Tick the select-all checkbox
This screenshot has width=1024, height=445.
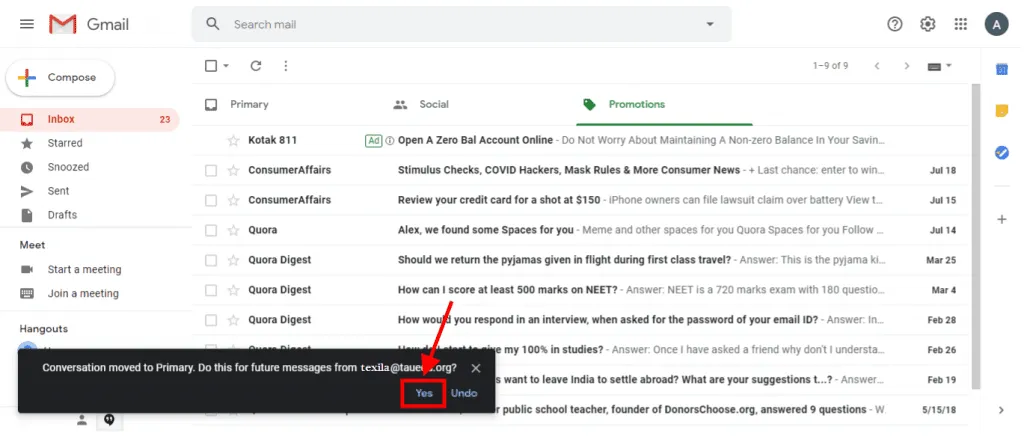211,66
